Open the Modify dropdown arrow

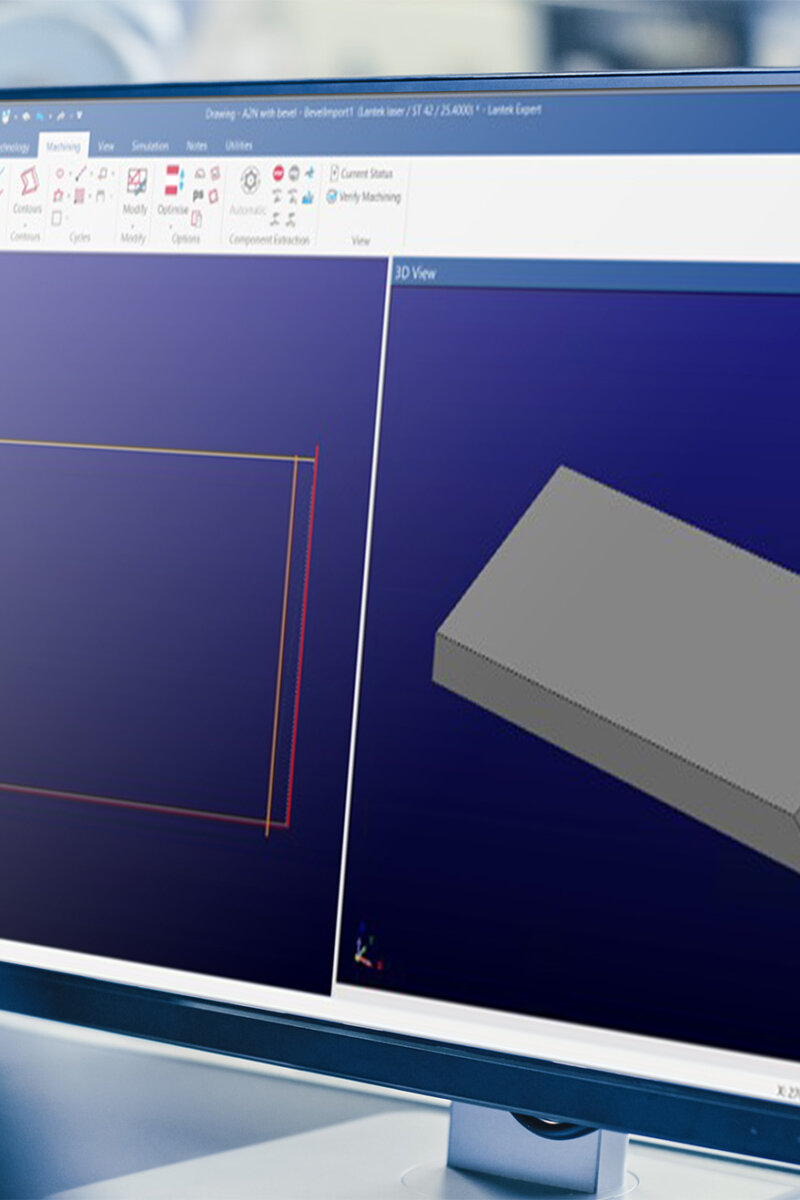[x=133, y=225]
